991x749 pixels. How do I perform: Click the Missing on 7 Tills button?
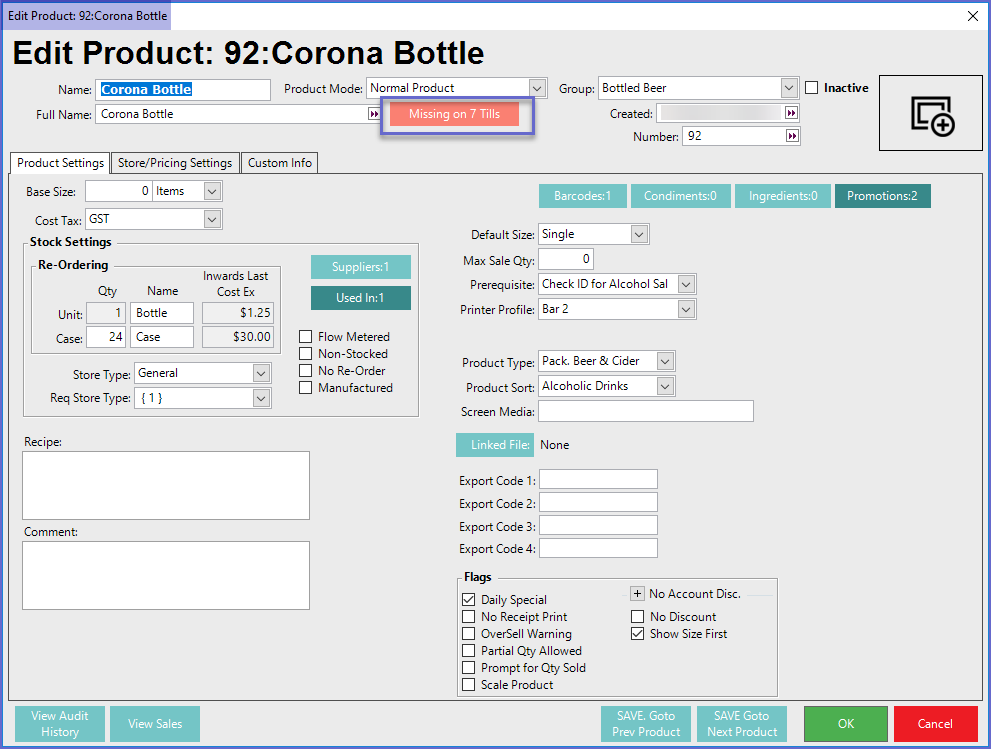(x=454, y=114)
